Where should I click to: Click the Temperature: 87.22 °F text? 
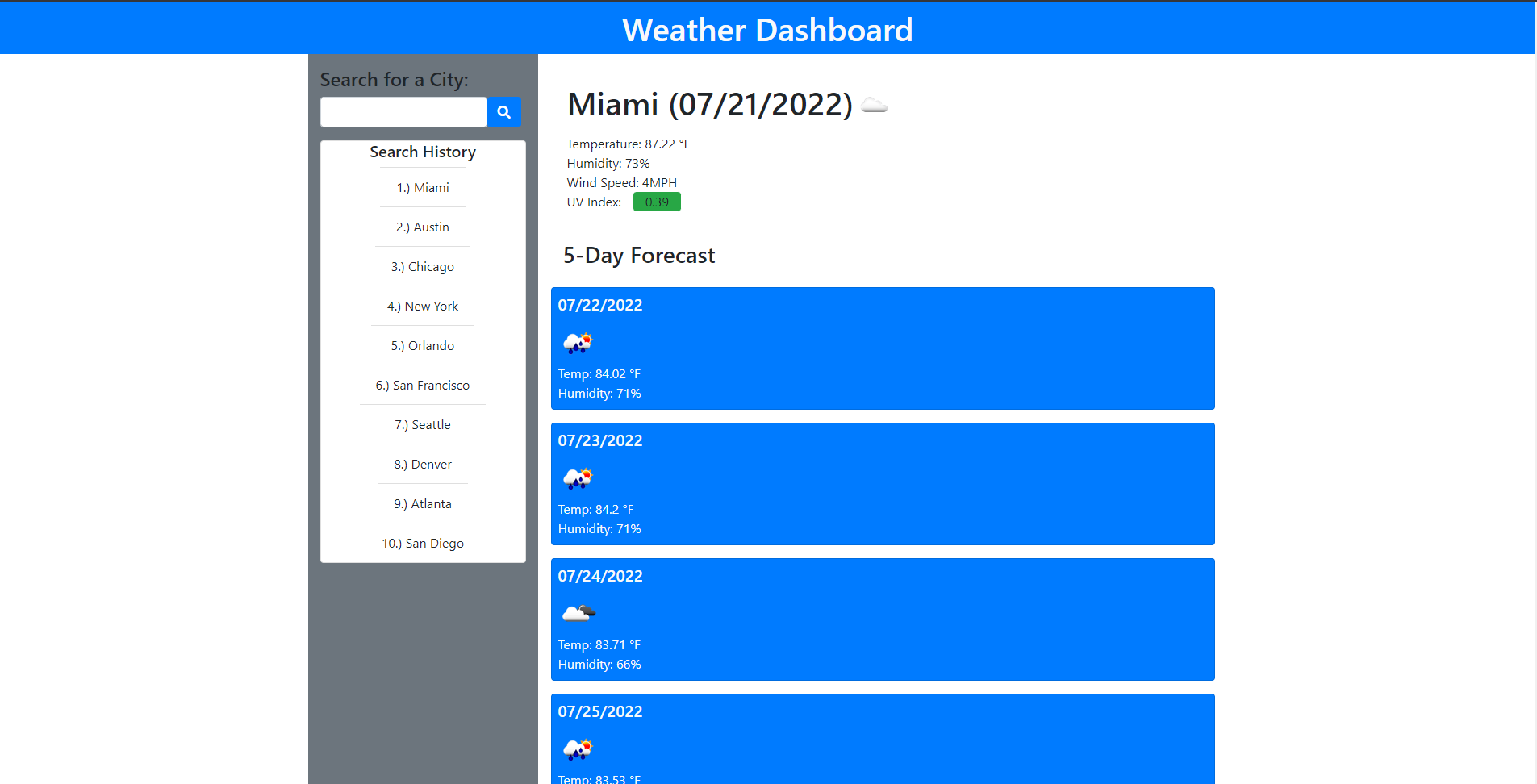tap(629, 144)
